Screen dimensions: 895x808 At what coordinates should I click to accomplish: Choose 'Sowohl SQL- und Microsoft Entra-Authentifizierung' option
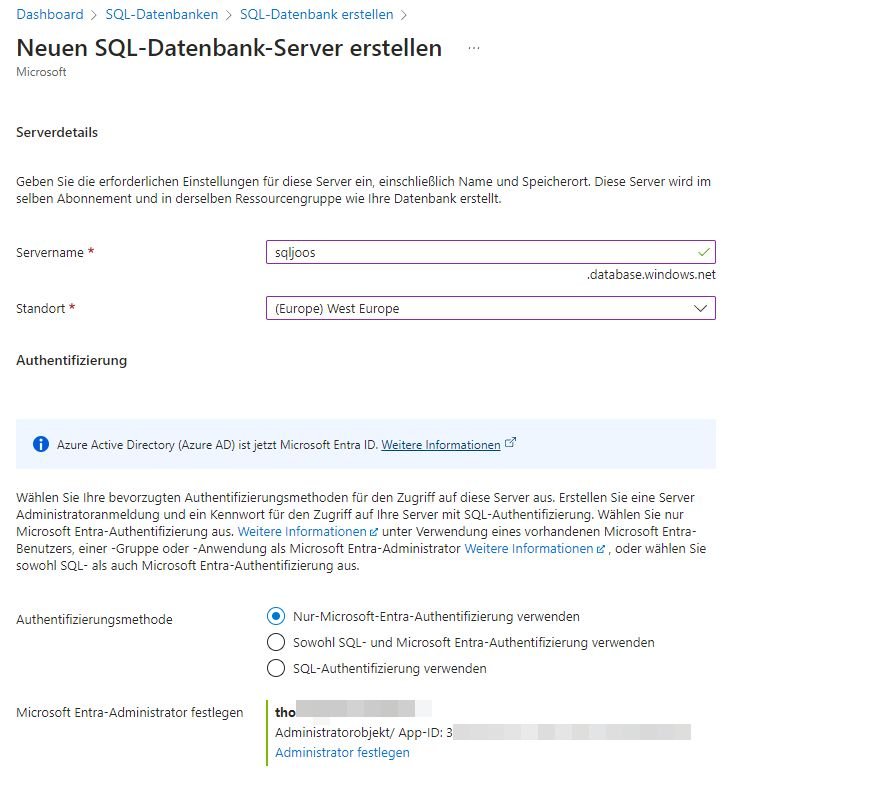[x=276, y=642]
